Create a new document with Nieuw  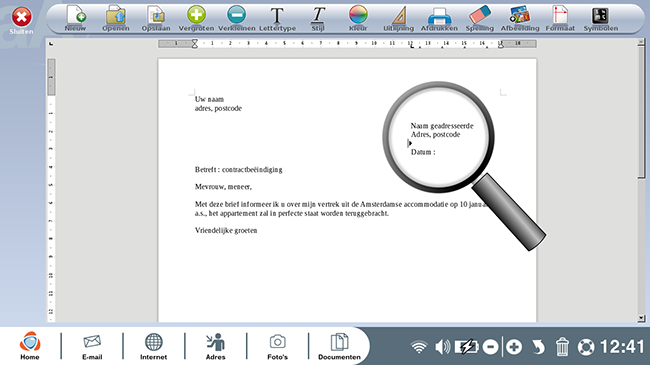(75, 18)
